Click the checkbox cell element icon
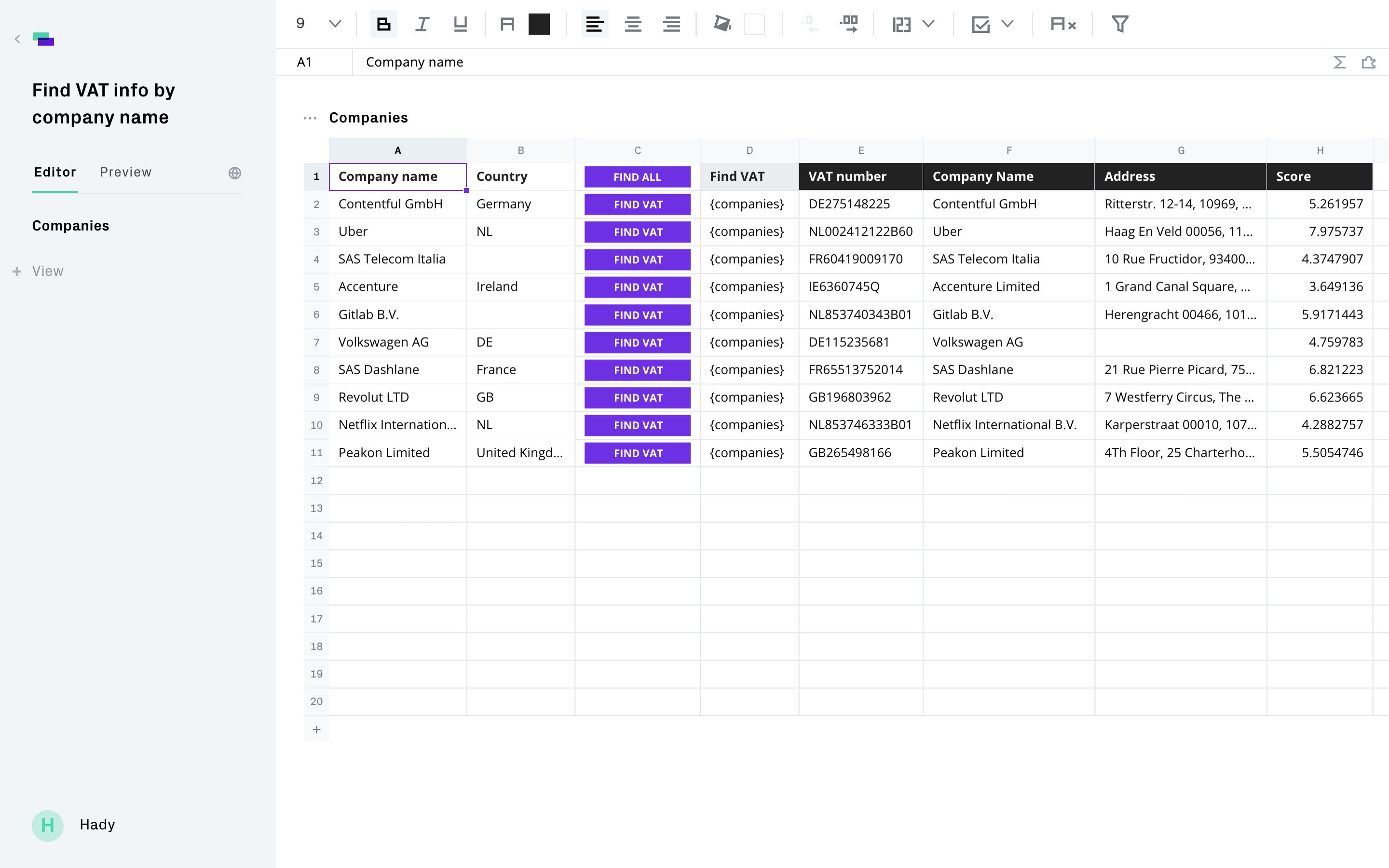 [981, 24]
